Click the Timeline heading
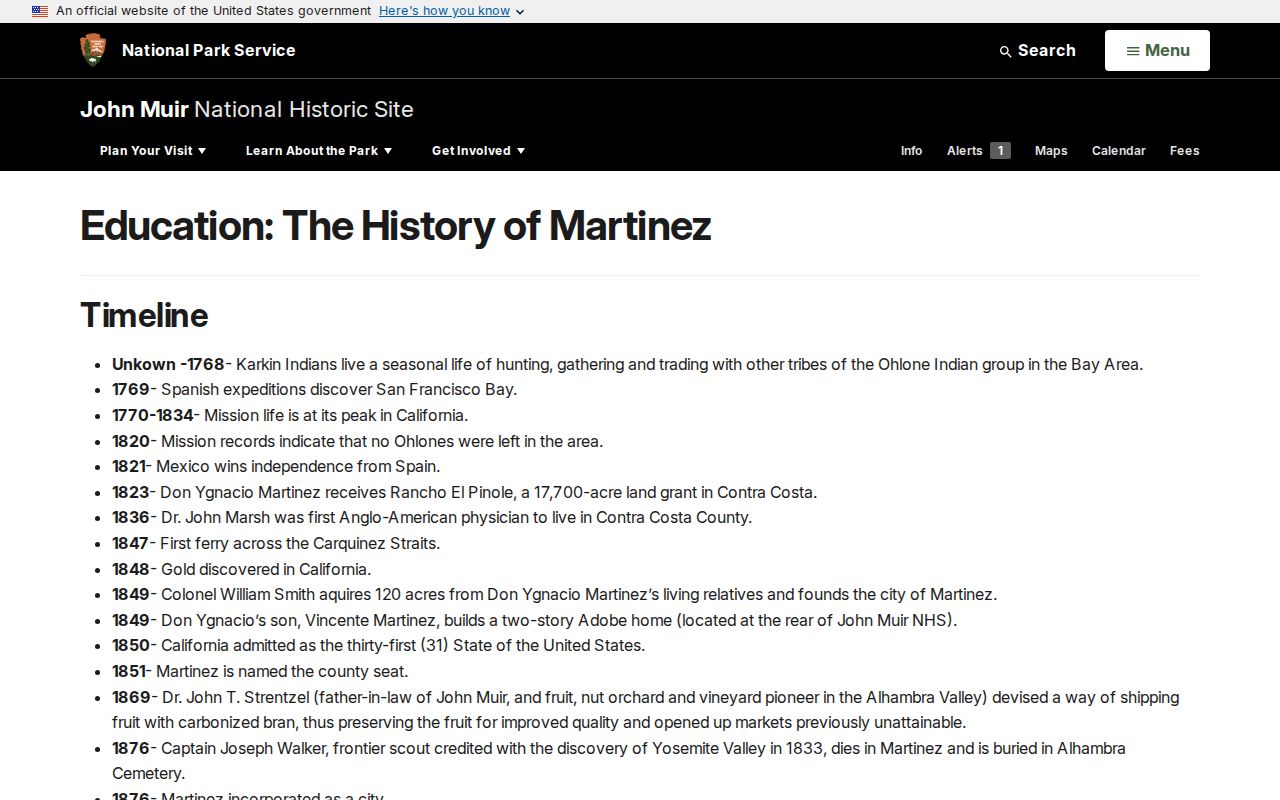The height and width of the screenshot is (800, 1280). [144, 315]
